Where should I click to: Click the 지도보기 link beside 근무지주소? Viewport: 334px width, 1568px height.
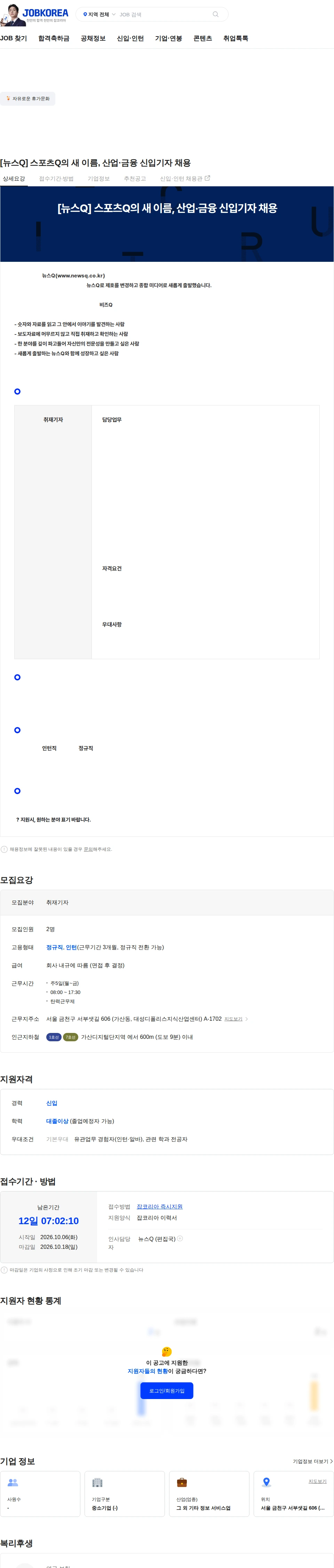point(233,1019)
